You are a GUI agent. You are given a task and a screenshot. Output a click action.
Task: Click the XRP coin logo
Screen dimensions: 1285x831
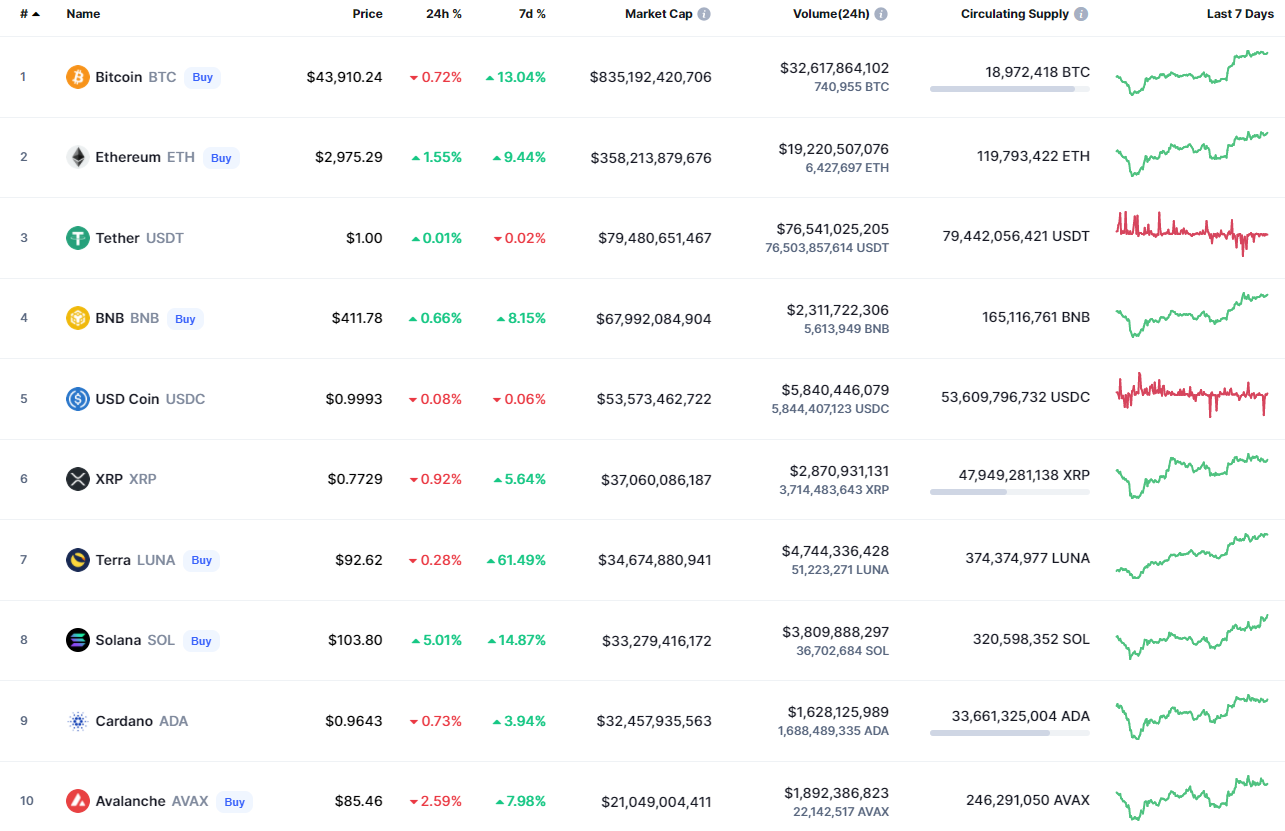pos(78,479)
